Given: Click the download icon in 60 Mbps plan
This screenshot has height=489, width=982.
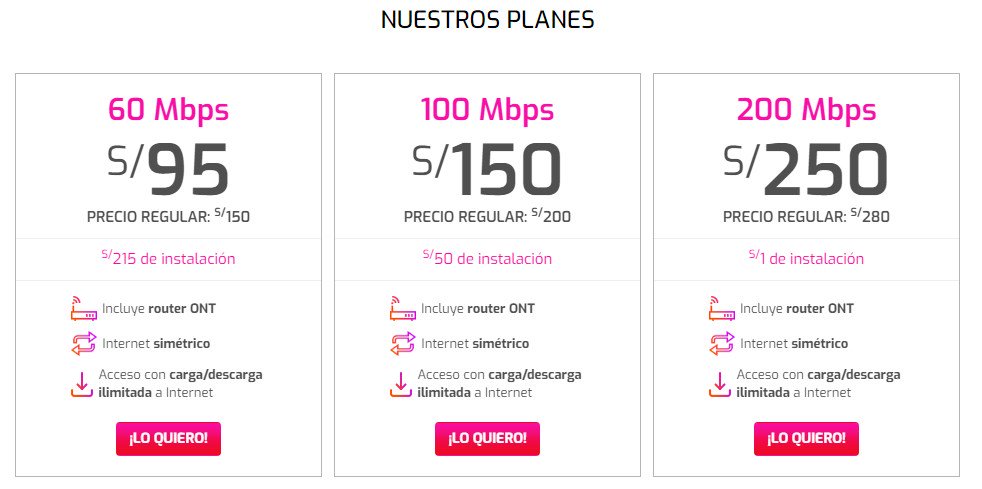Looking at the screenshot, I should tap(81, 384).
